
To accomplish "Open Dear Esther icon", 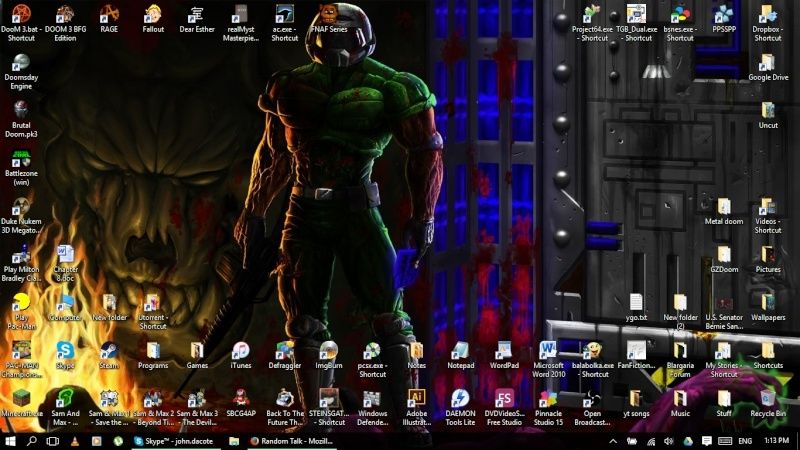I will tap(197, 14).
